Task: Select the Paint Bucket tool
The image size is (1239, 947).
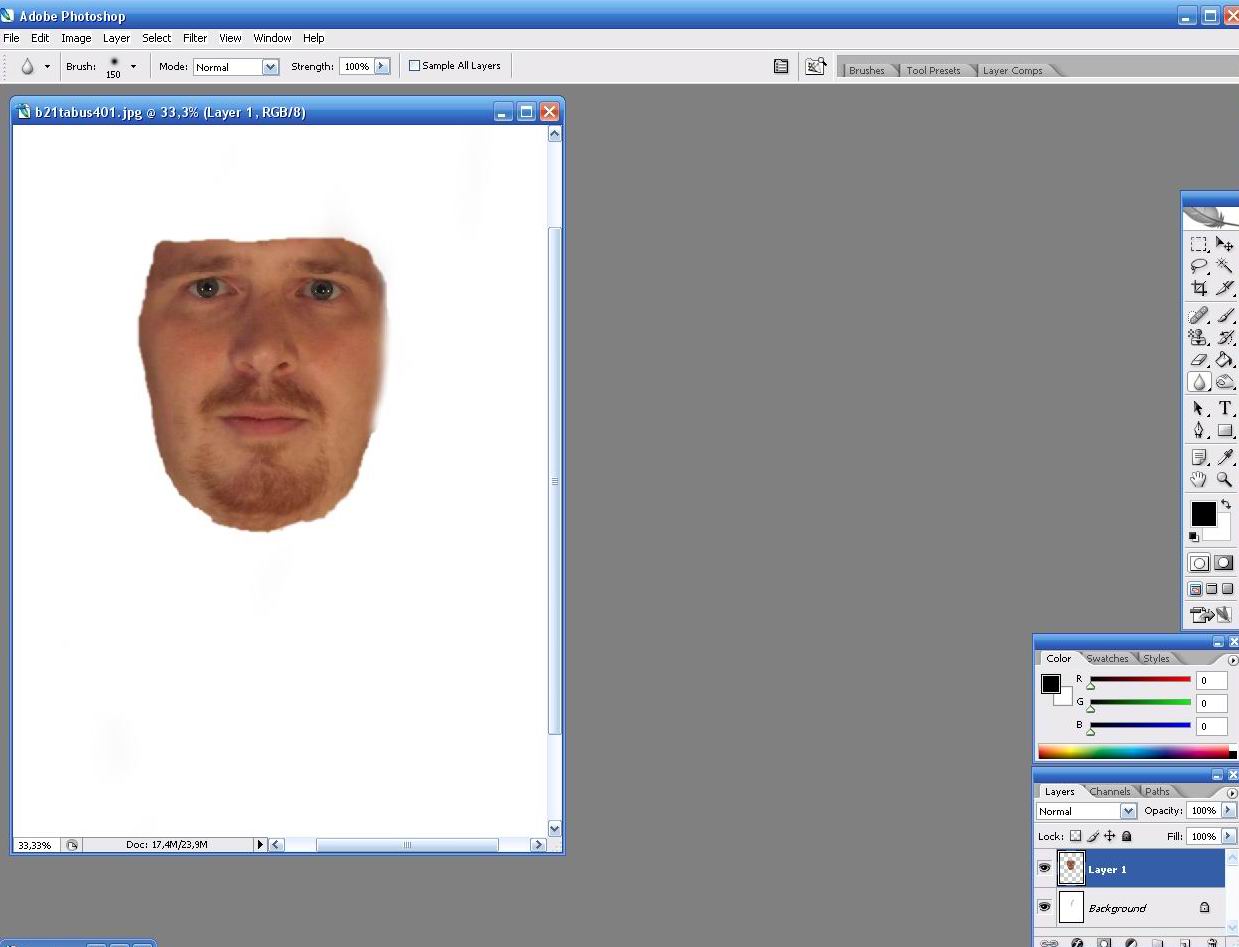Action: pyautogui.click(x=1224, y=360)
